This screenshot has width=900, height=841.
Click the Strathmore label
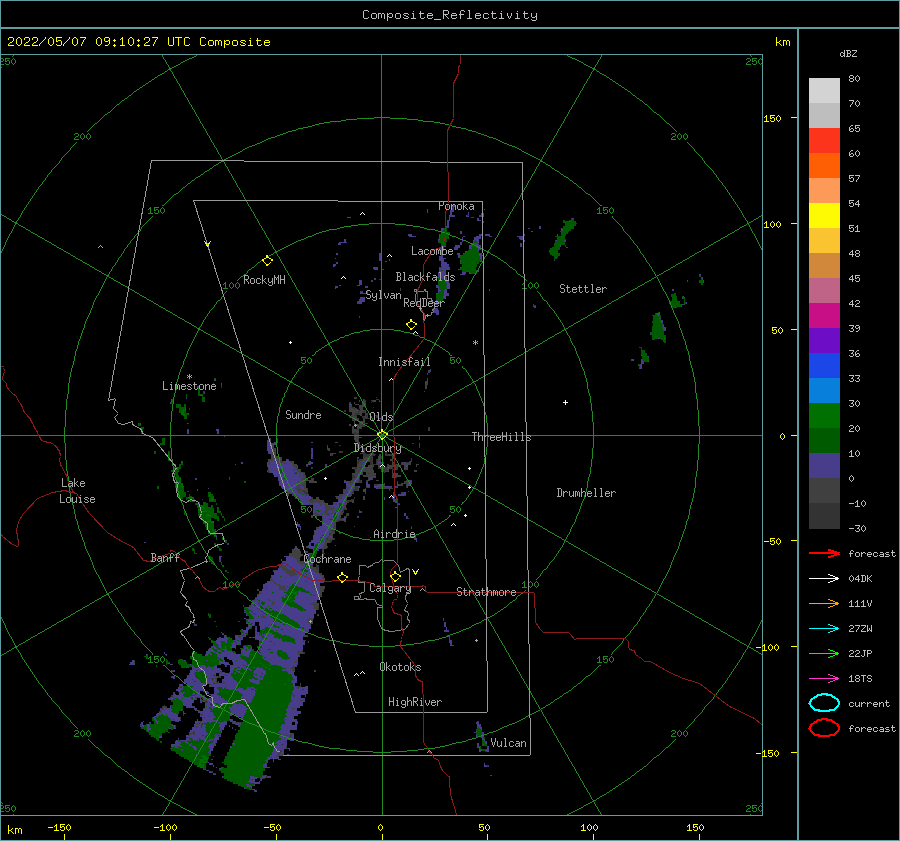486,592
